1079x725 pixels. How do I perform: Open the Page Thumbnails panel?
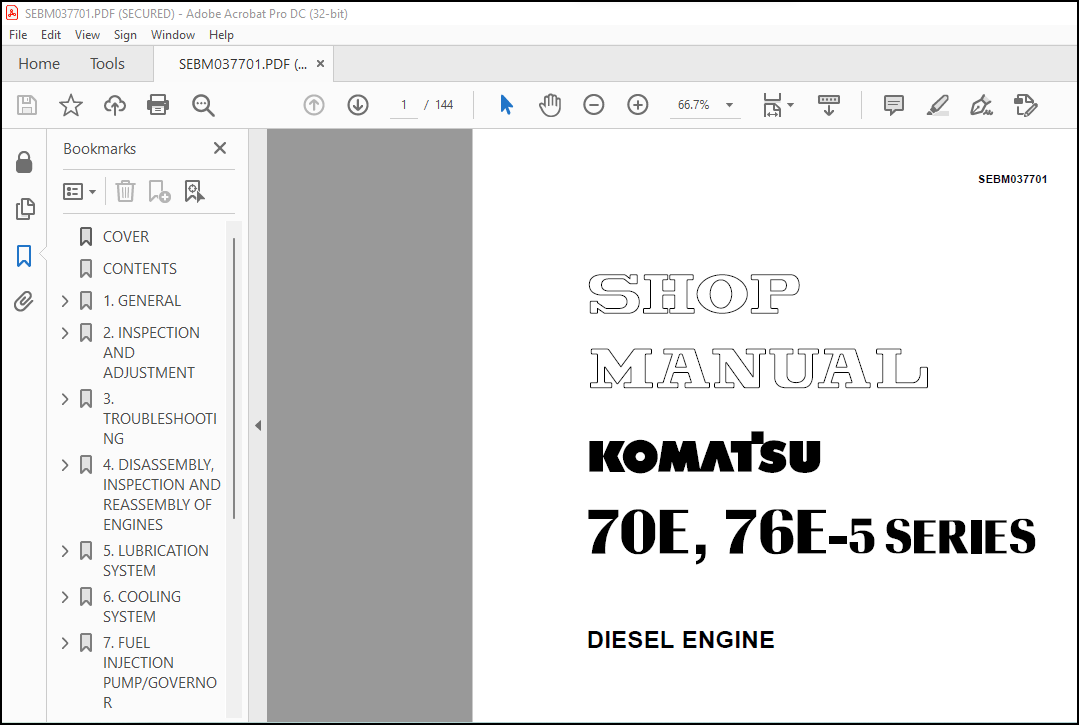point(25,208)
